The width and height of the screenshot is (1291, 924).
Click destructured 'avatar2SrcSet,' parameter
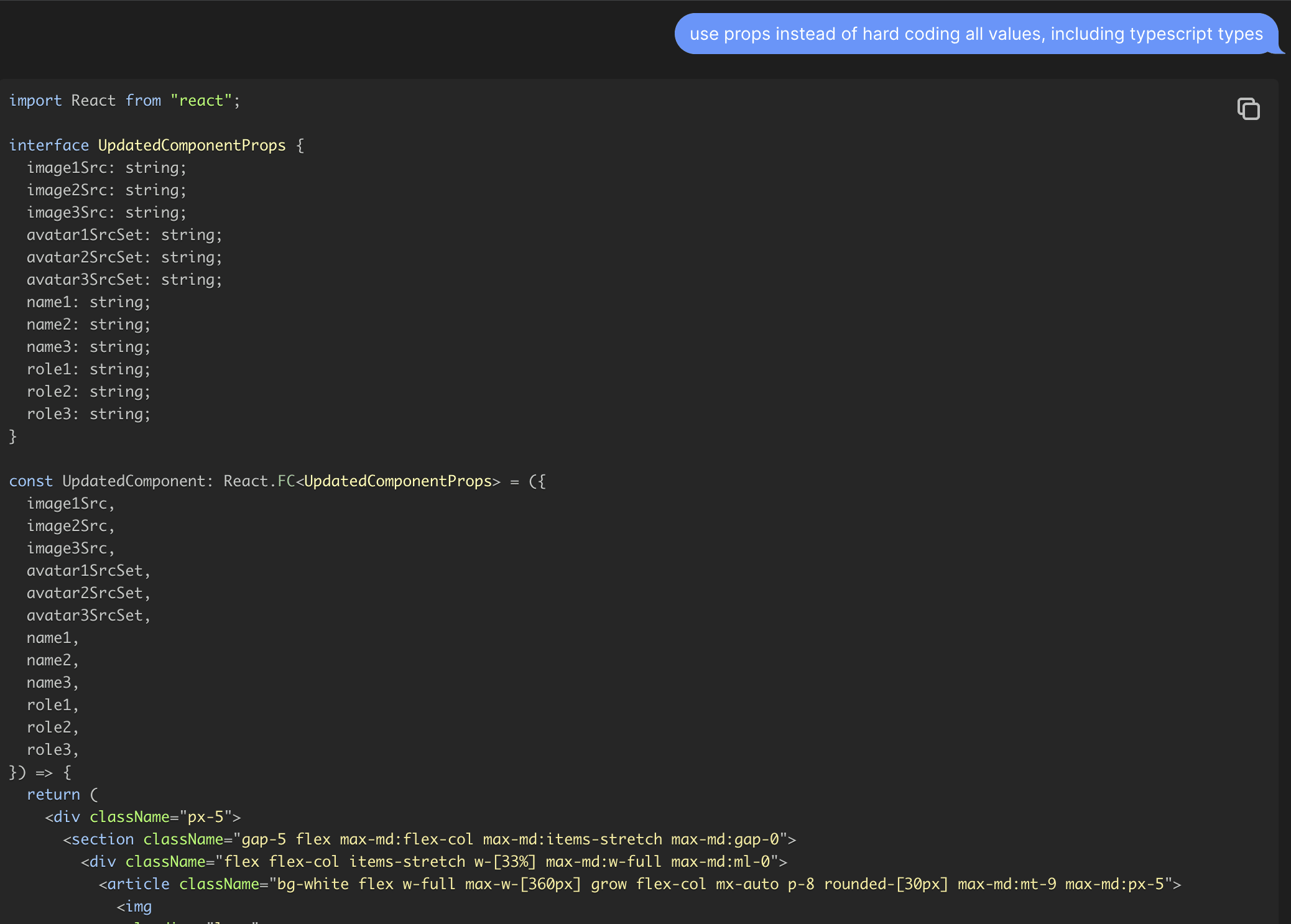(88, 593)
